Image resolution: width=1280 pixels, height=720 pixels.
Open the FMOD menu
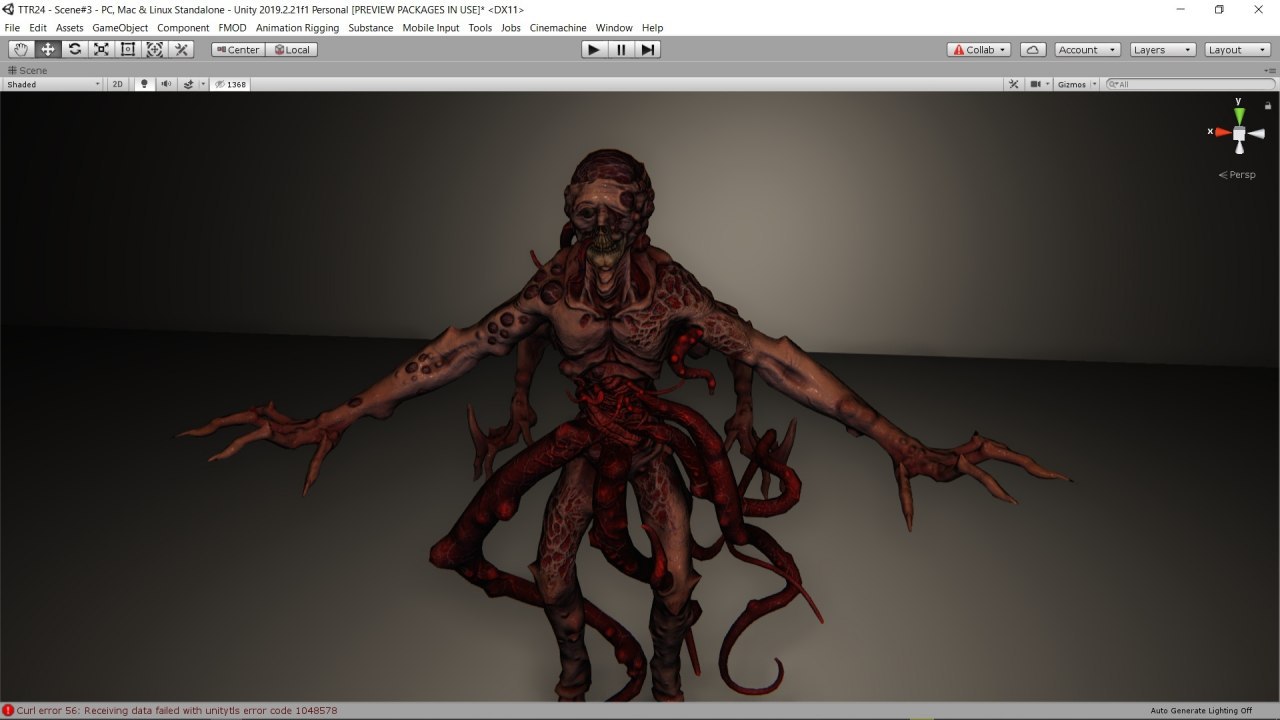(x=232, y=28)
